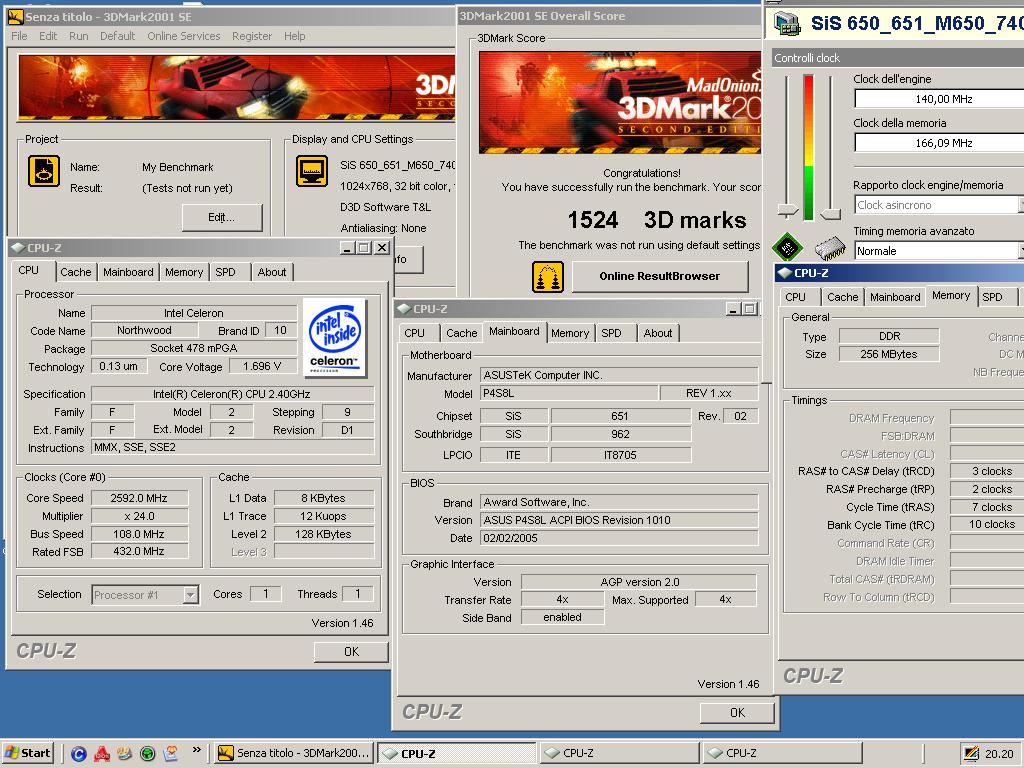This screenshot has height=768, width=1024.
Task: Open the Edit menu in 3DMark2001
Action: click(48, 36)
